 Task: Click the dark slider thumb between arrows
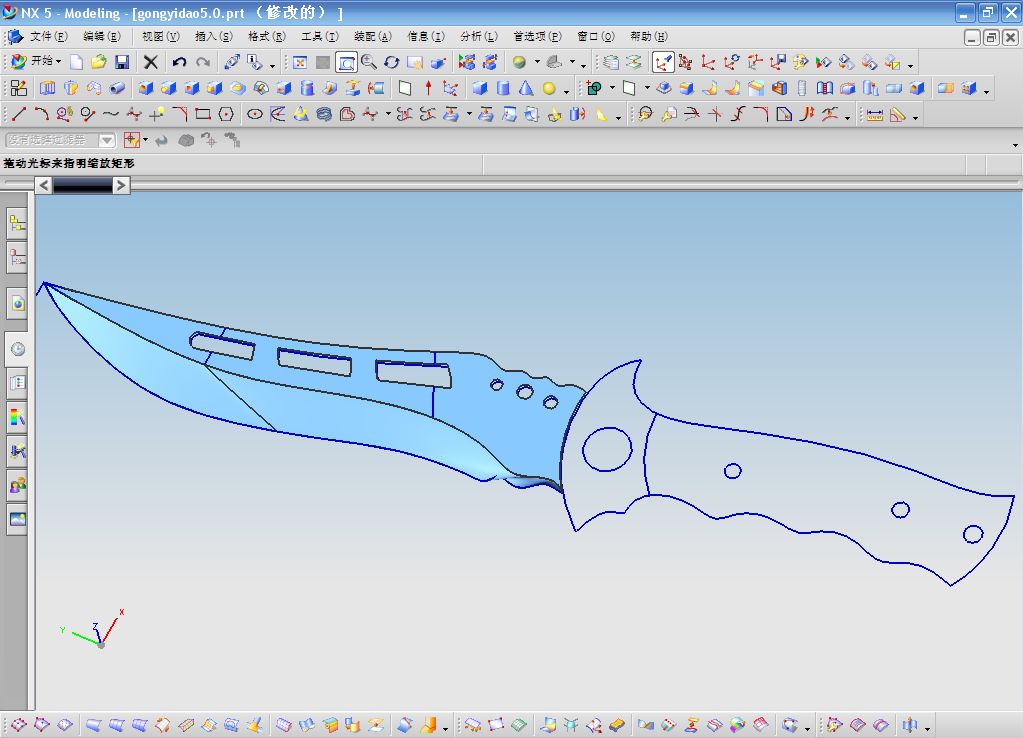tap(83, 186)
